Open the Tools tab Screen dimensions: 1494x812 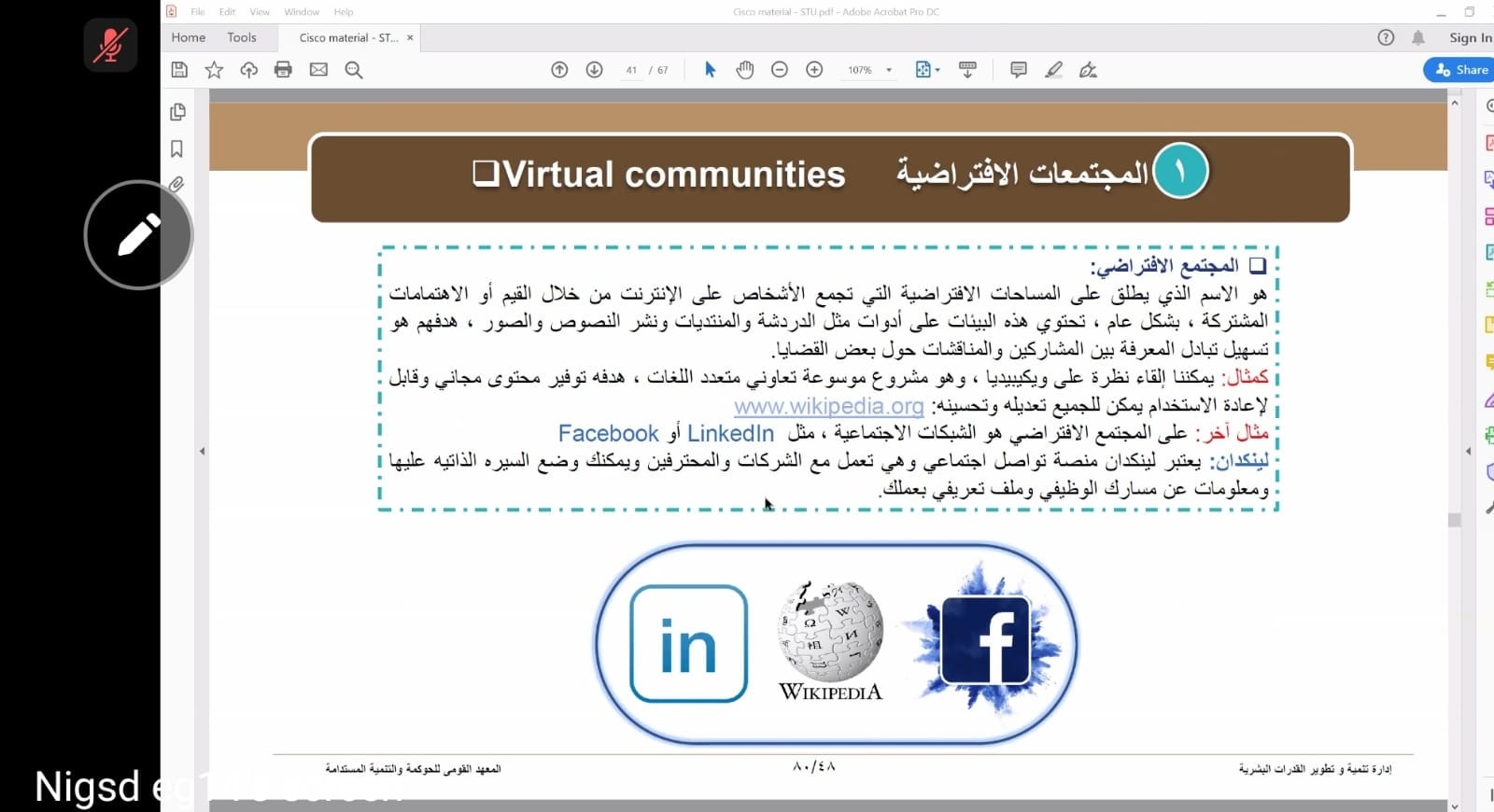point(241,37)
